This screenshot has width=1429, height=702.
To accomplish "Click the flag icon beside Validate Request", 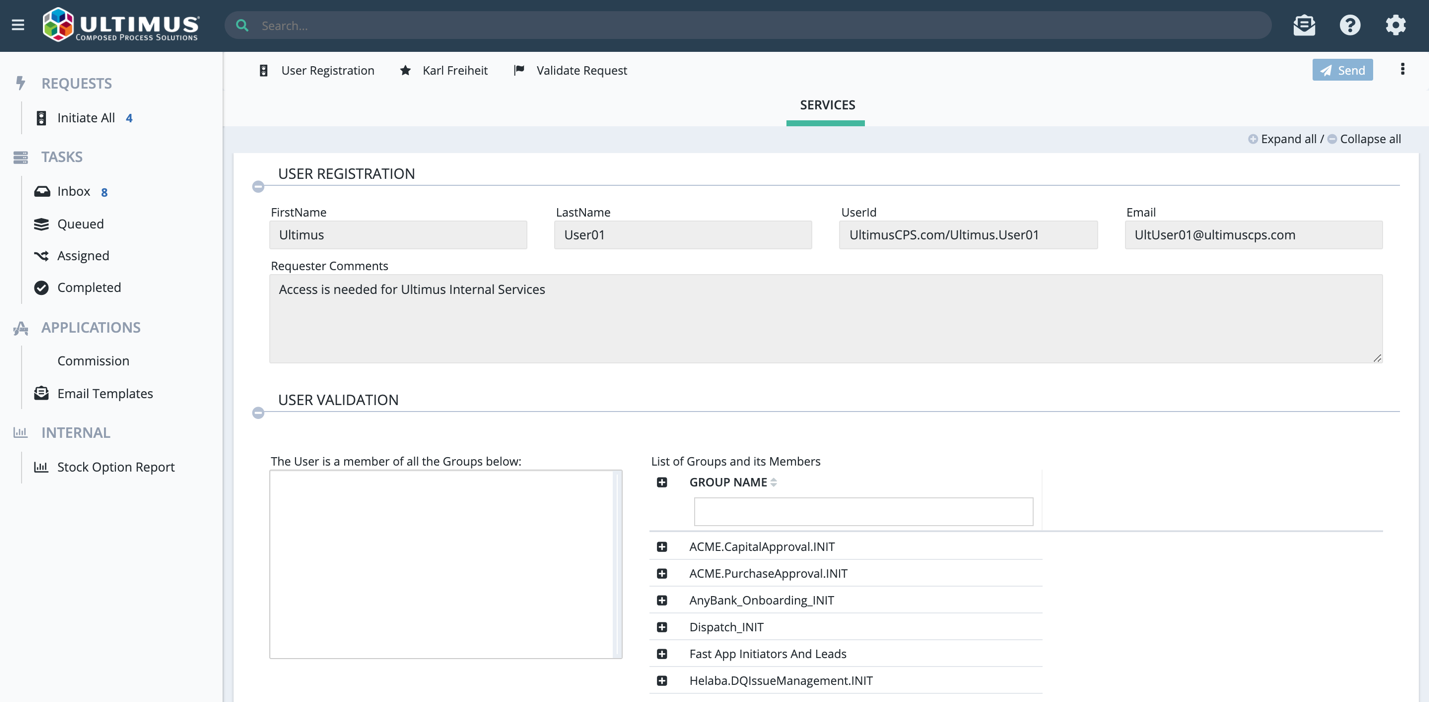I will click(x=519, y=71).
